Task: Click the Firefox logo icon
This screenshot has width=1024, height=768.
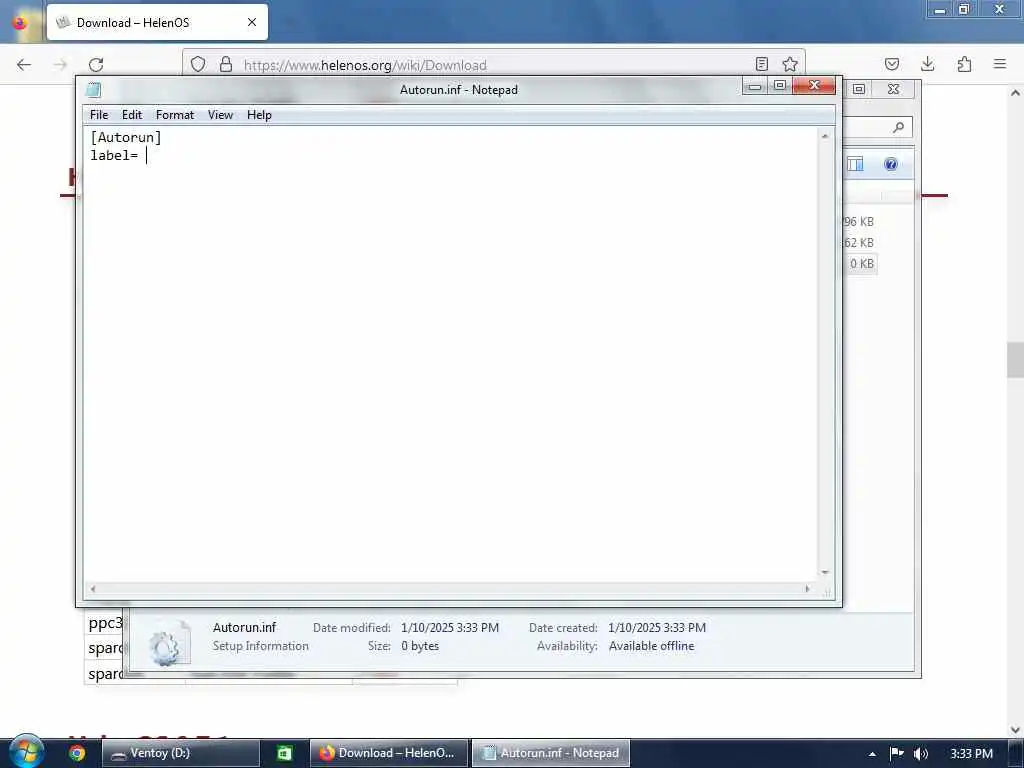Action: click(20, 23)
